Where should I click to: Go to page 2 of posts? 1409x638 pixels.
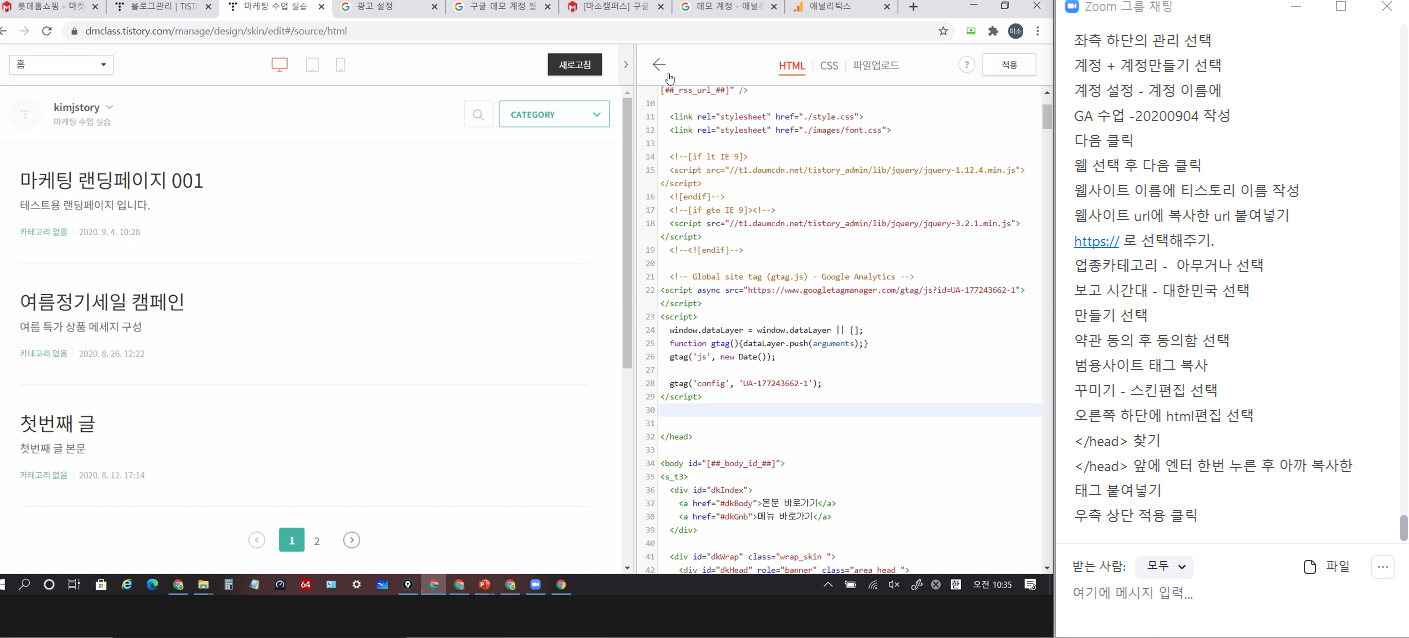317,541
